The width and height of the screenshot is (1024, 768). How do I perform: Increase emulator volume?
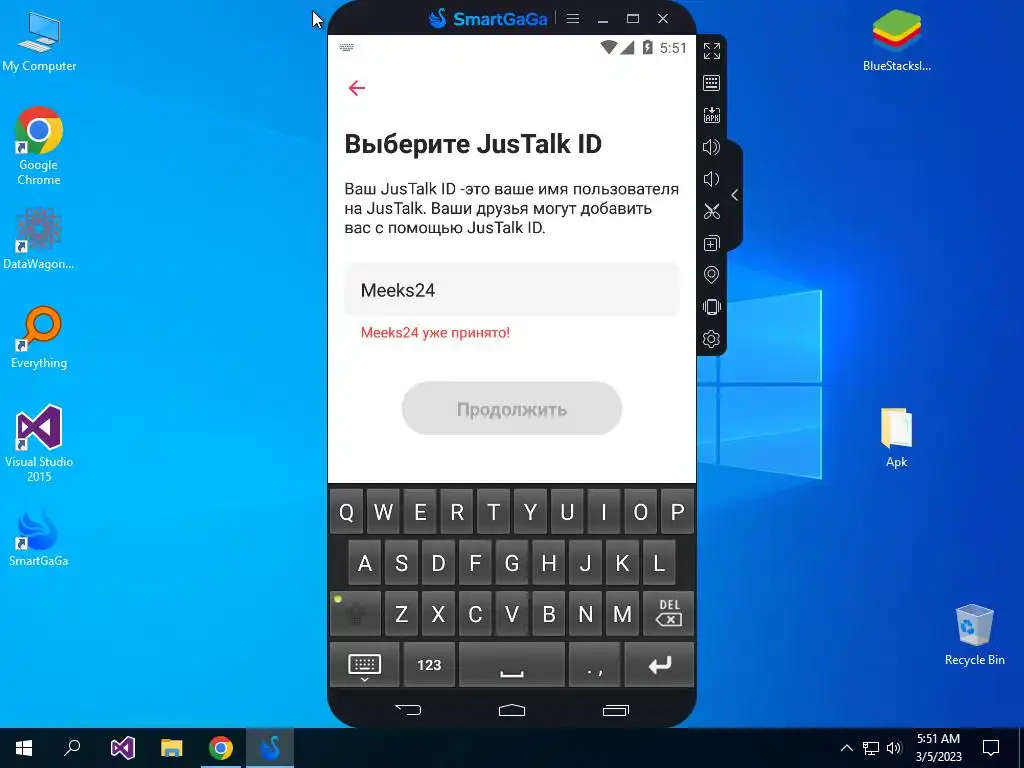(x=712, y=147)
